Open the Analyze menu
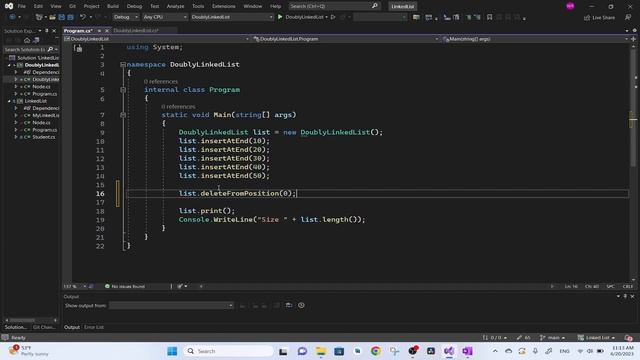Viewport: 640px width, 360px height. pos(176,6)
